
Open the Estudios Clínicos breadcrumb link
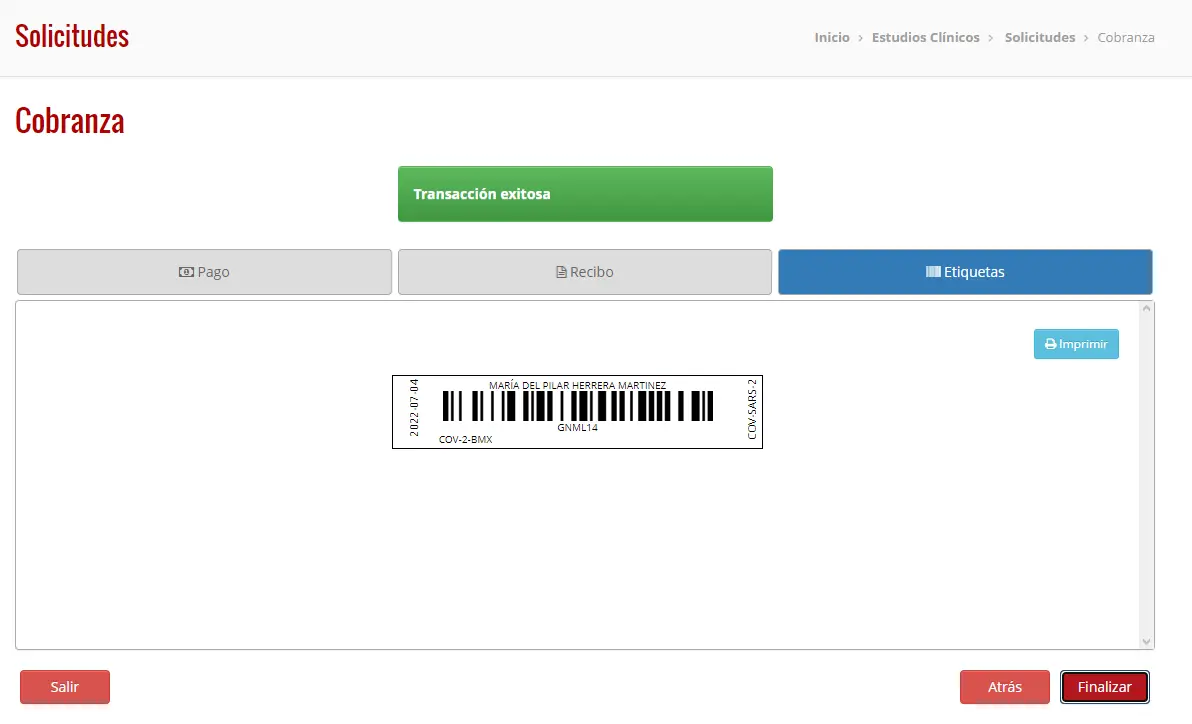click(x=925, y=37)
